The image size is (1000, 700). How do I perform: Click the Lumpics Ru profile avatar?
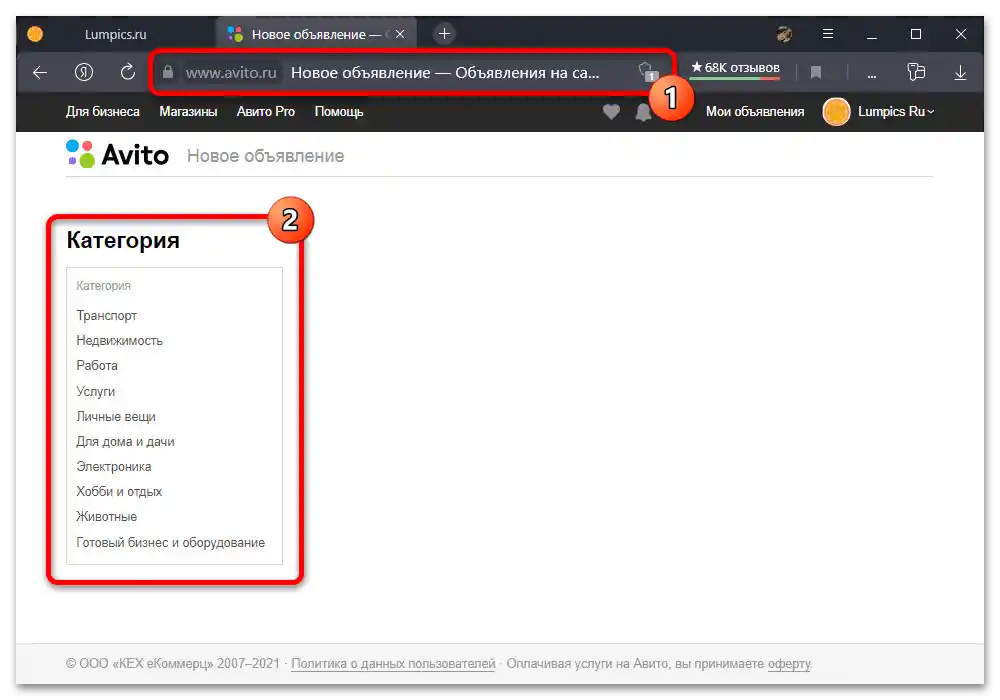point(836,112)
